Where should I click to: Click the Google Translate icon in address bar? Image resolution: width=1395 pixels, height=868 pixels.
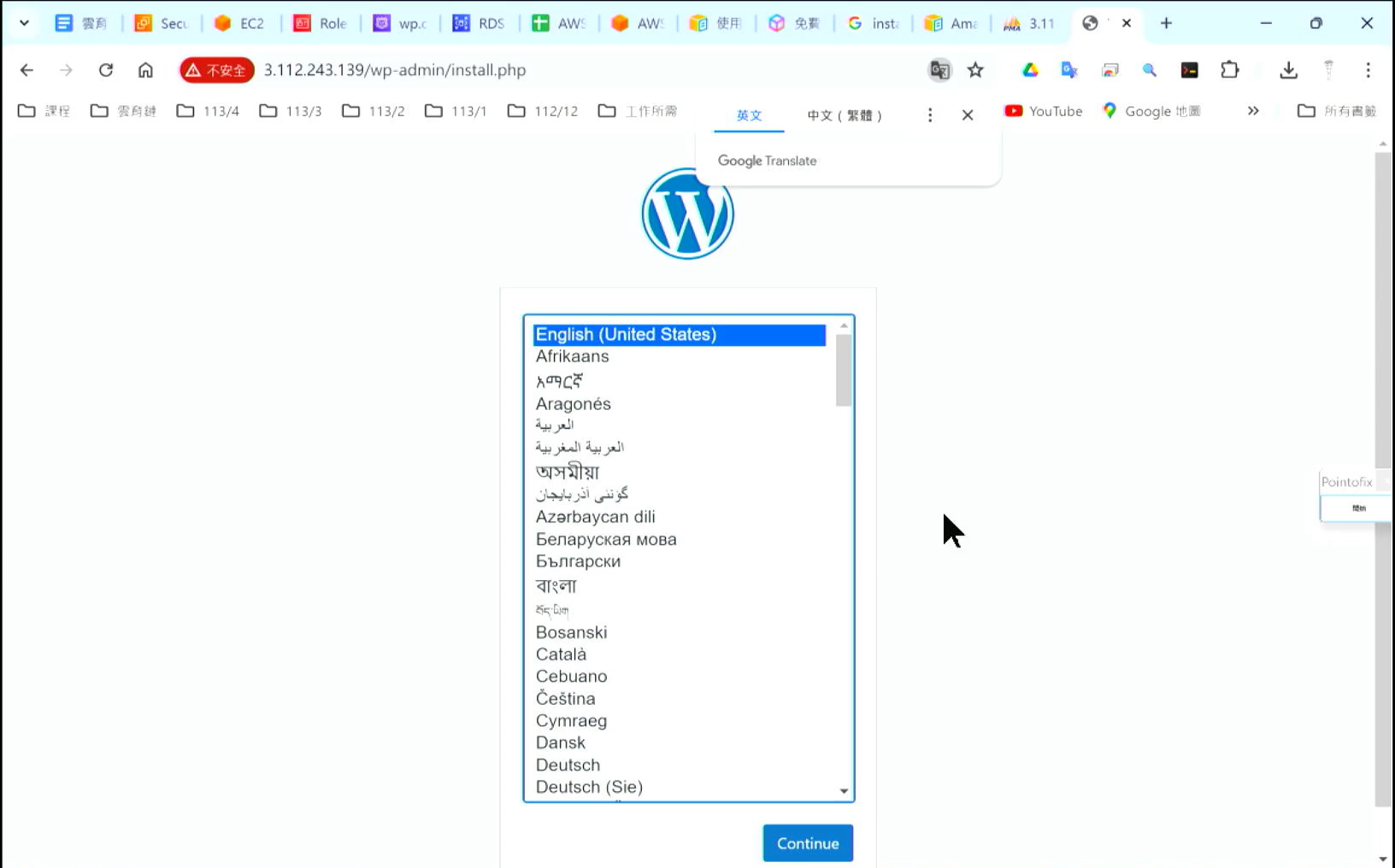pos(939,70)
